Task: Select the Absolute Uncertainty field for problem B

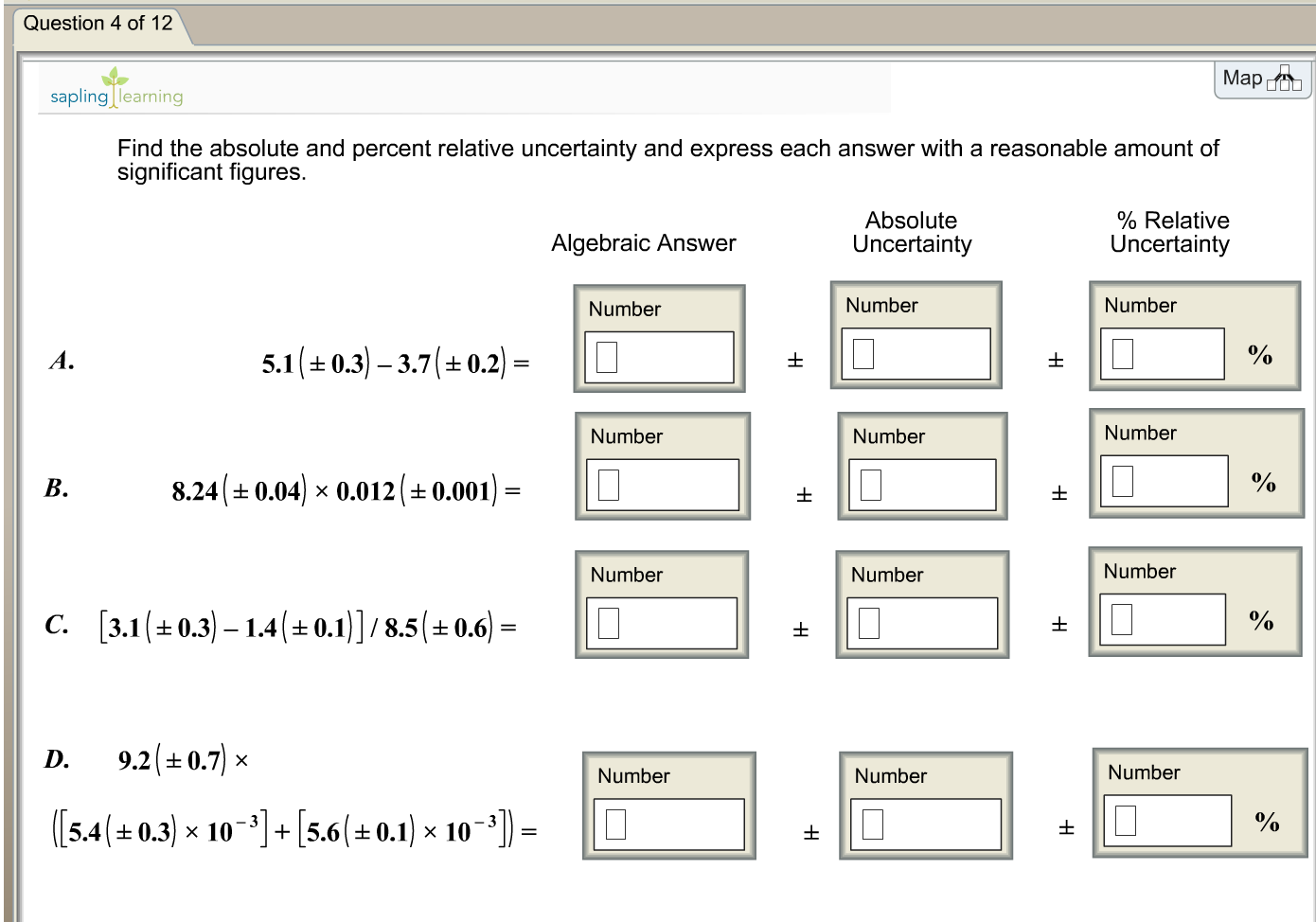Action: pos(923,483)
